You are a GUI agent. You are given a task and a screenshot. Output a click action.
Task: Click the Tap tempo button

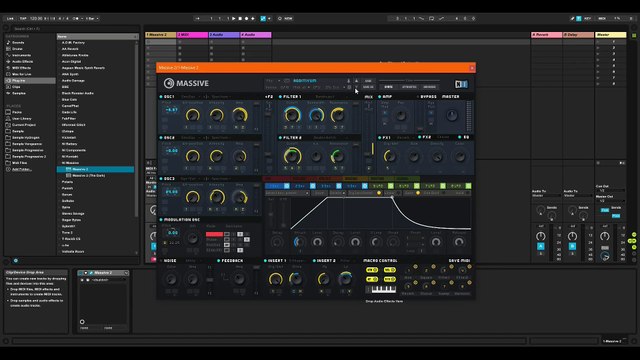23,18
